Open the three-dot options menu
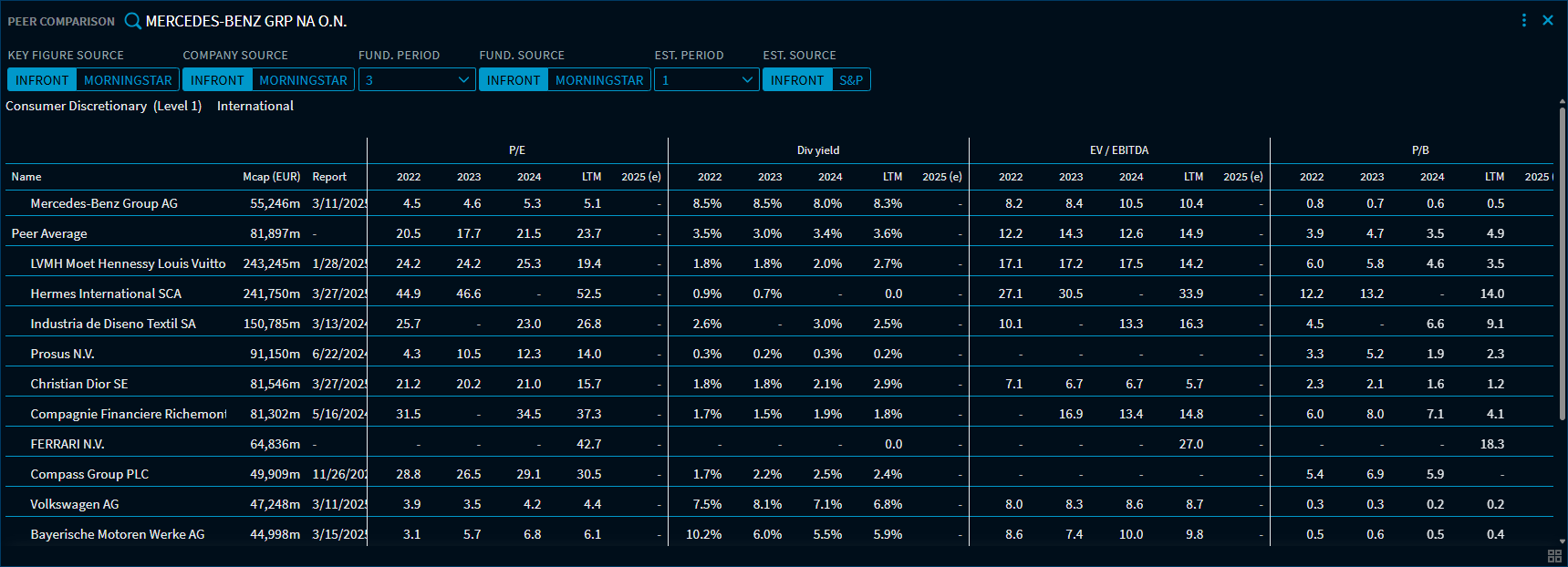 [x=1523, y=20]
